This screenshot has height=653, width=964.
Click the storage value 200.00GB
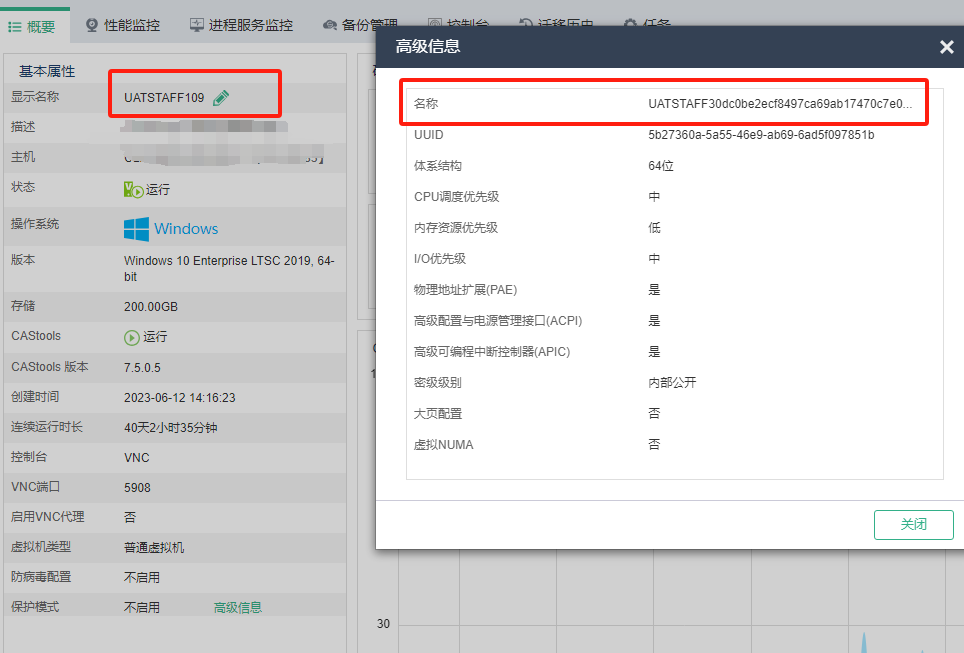[151, 307]
